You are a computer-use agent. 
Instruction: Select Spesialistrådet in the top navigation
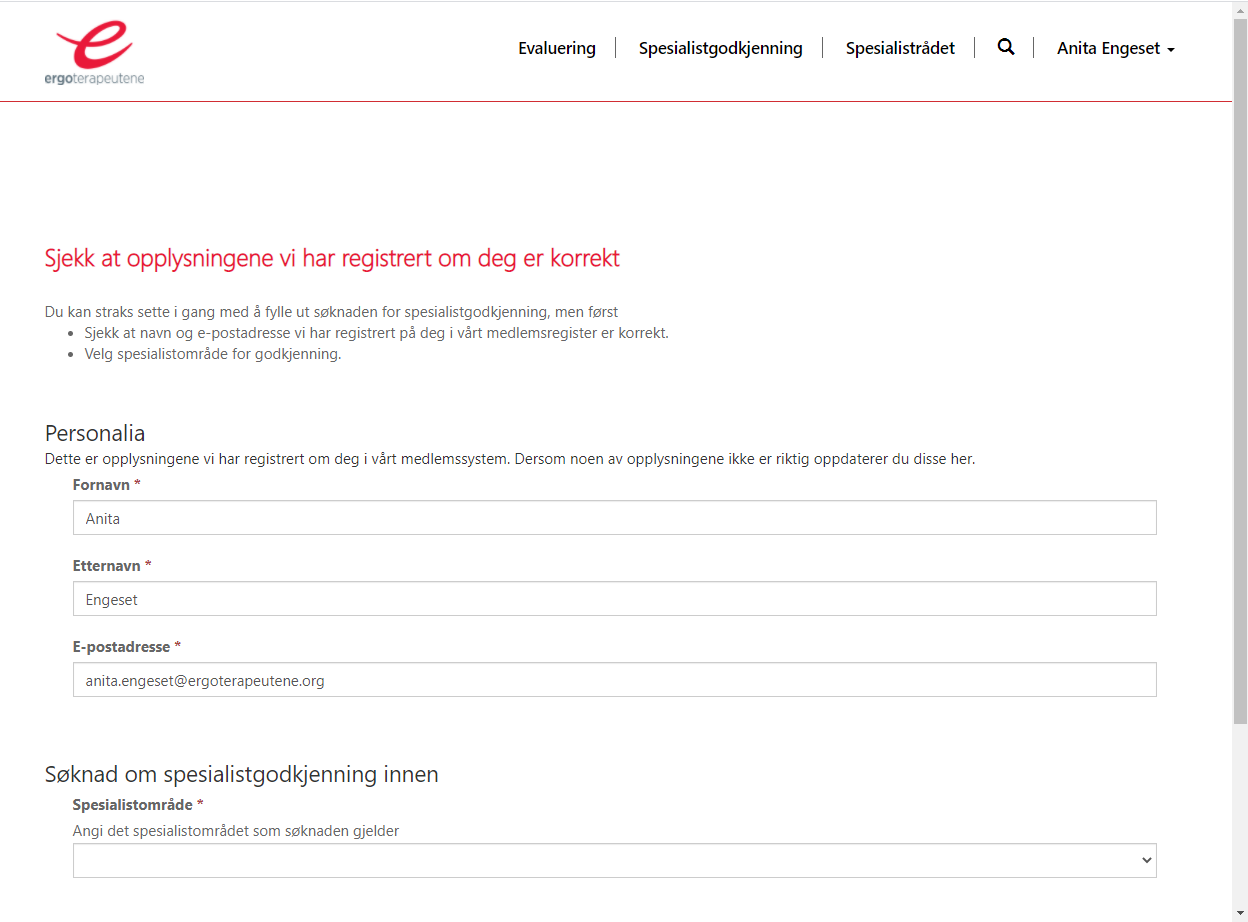click(900, 48)
